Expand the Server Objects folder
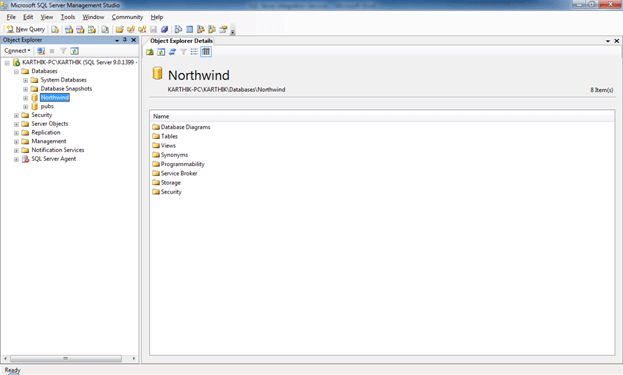This screenshot has height=375, width=623. tap(16, 124)
